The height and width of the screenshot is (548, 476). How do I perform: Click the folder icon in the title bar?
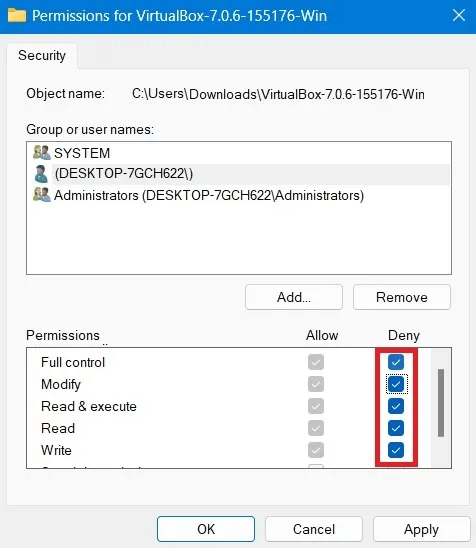[x=17, y=15]
